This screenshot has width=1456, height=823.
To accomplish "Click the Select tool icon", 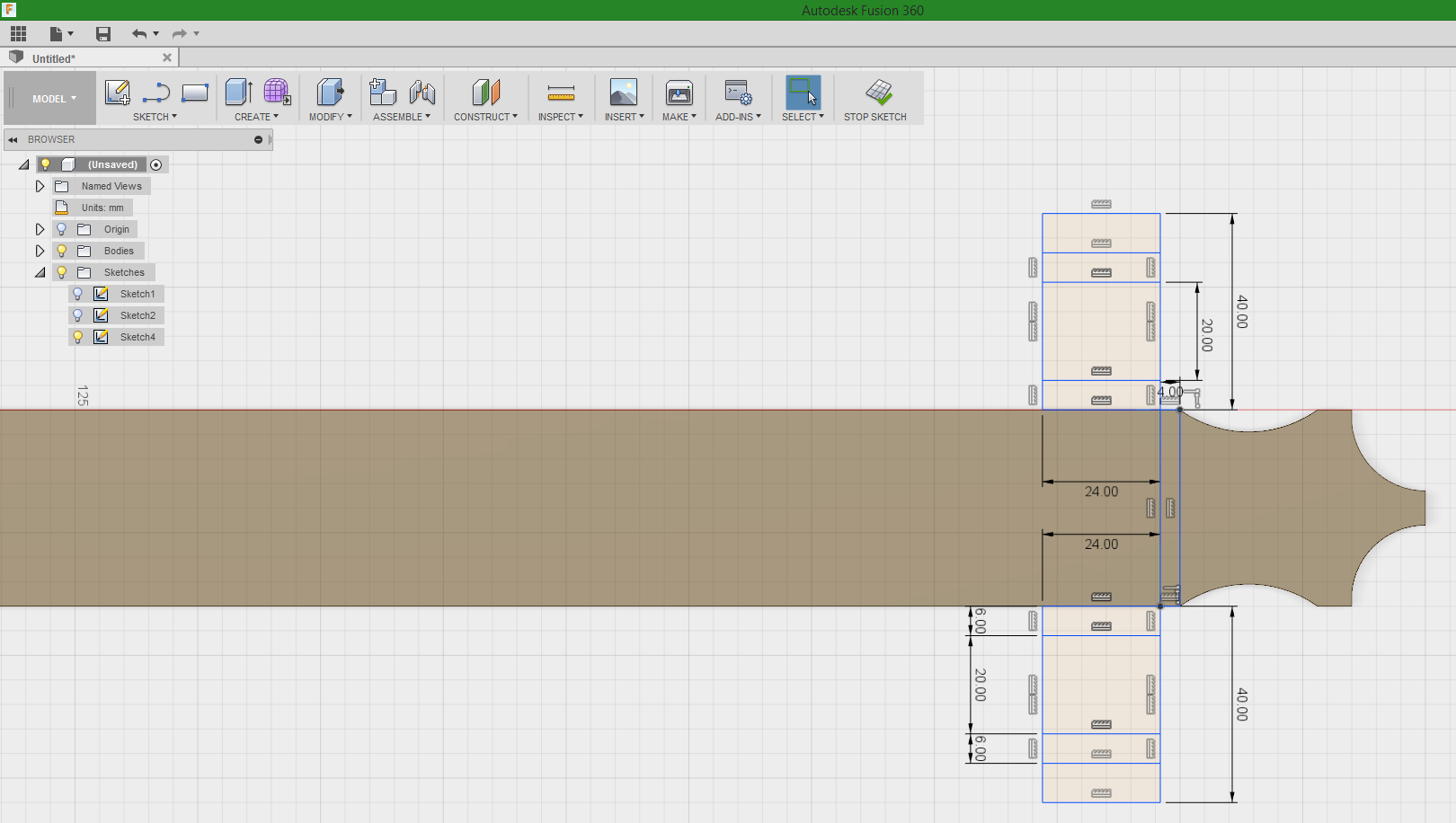I will (803, 92).
